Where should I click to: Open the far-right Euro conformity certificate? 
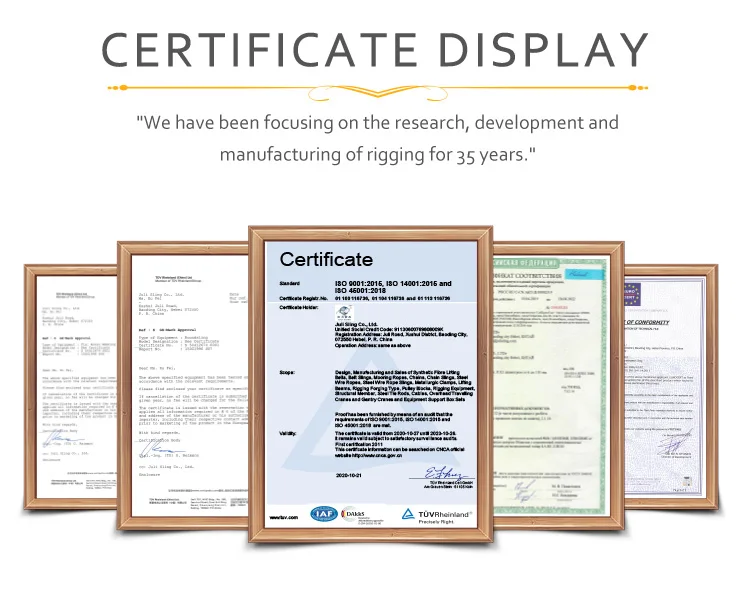click(x=671, y=387)
